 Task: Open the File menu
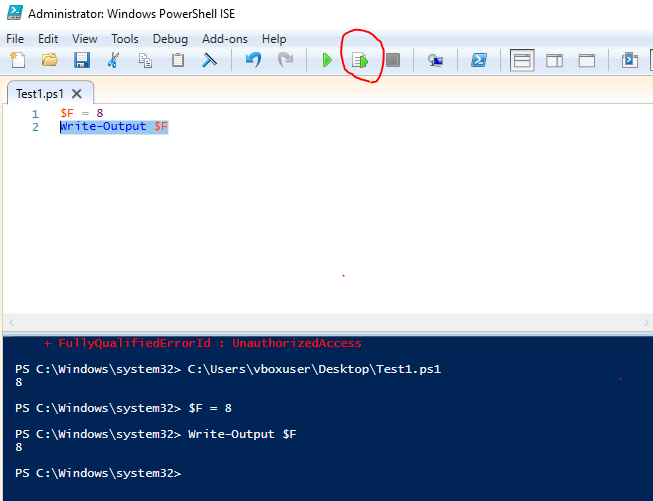point(15,39)
